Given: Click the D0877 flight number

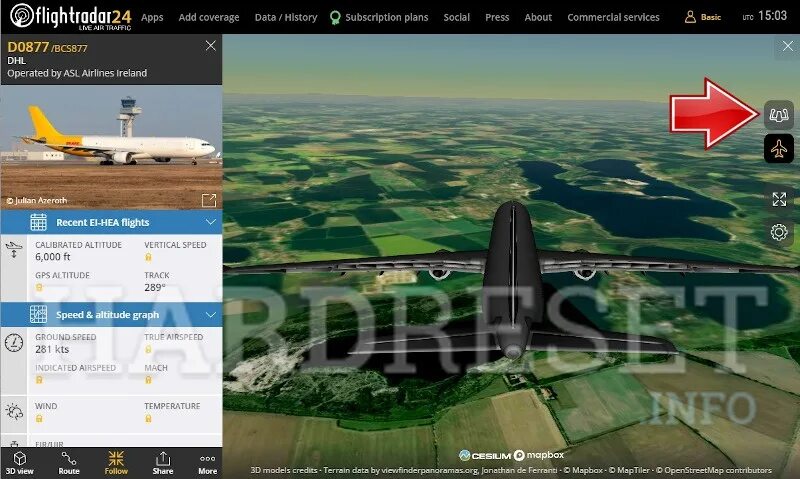Looking at the screenshot, I should (x=28, y=47).
